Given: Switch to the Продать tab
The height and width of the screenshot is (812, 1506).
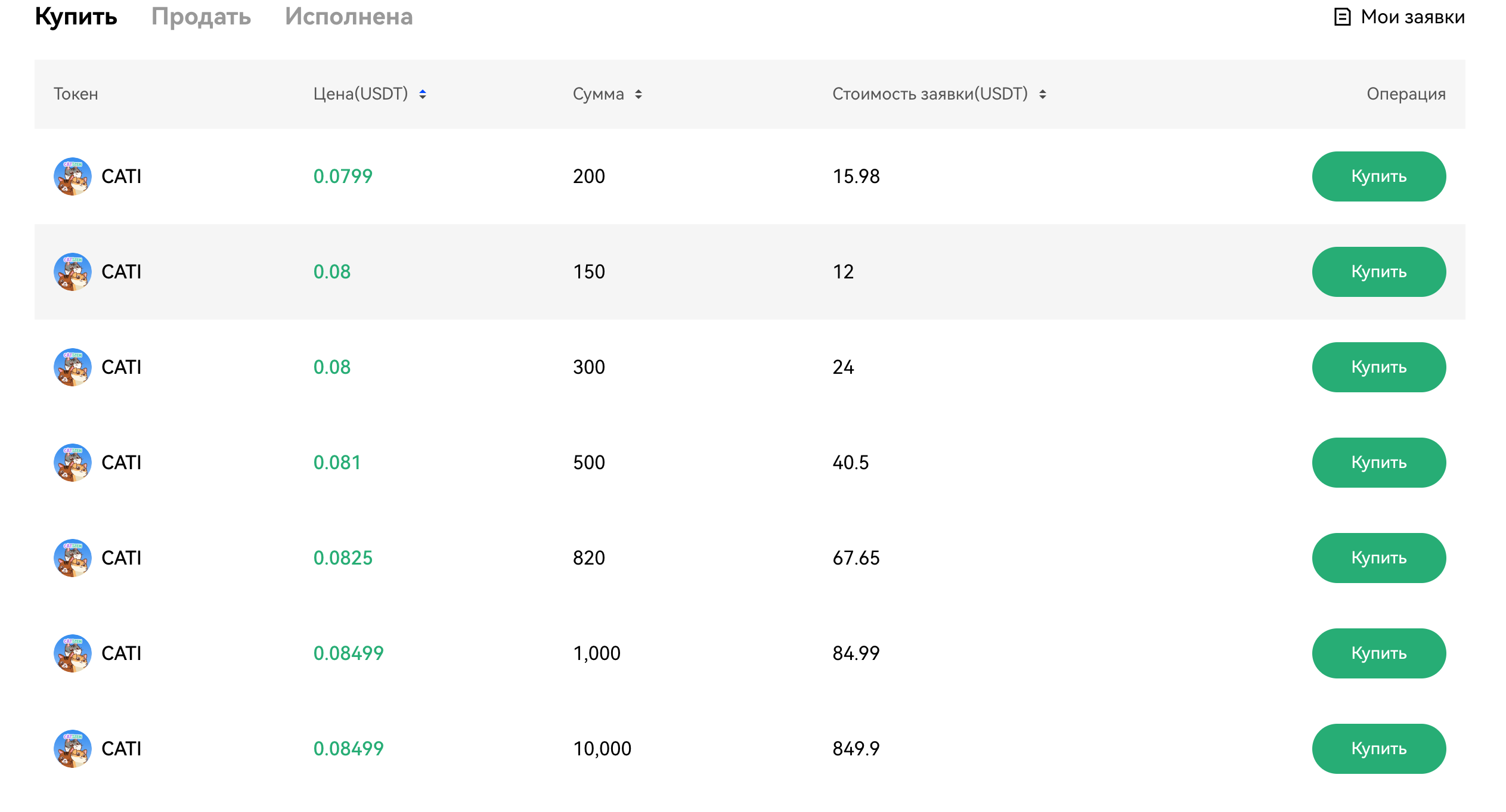Looking at the screenshot, I should pyautogui.click(x=201, y=17).
